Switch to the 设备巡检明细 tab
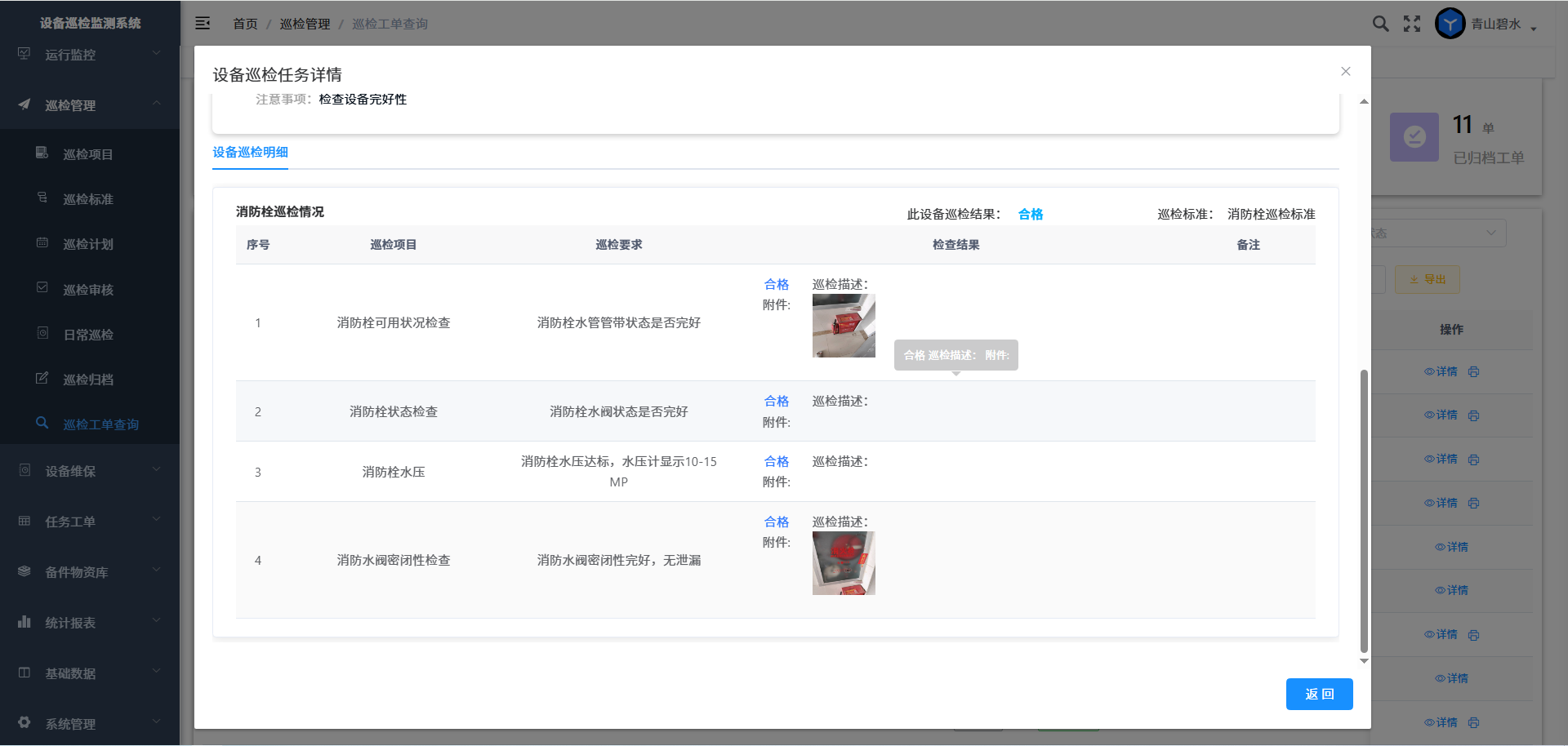This screenshot has height=746, width=1568. click(x=250, y=152)
